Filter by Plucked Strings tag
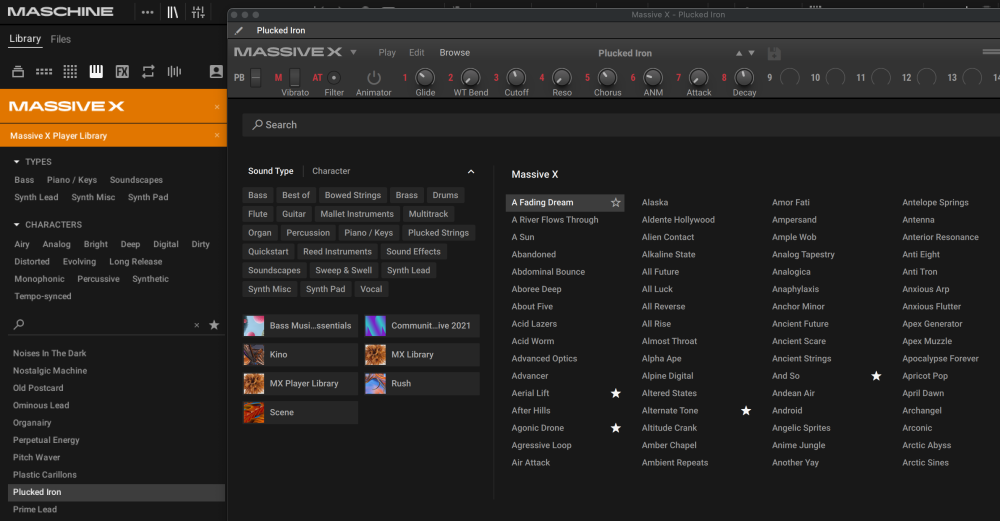Screen dimensions: 1000x521 click(438, 233)
